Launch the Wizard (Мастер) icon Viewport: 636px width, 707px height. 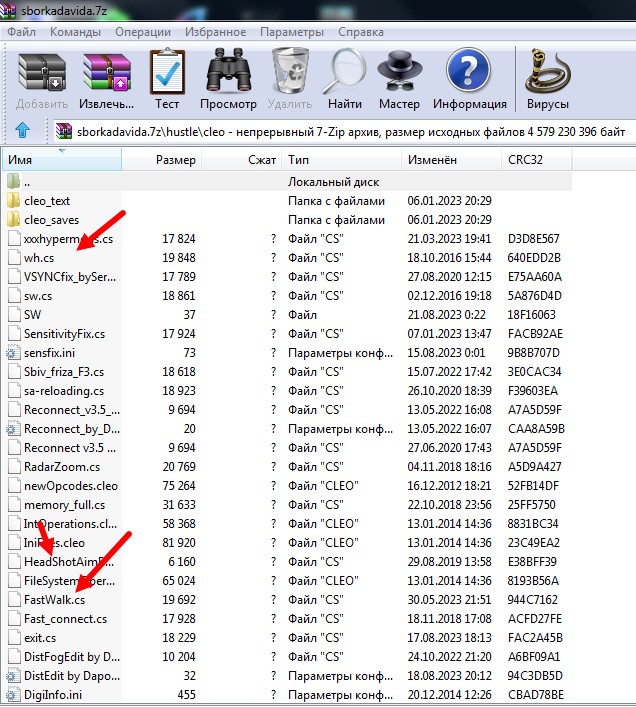[399, 74]
